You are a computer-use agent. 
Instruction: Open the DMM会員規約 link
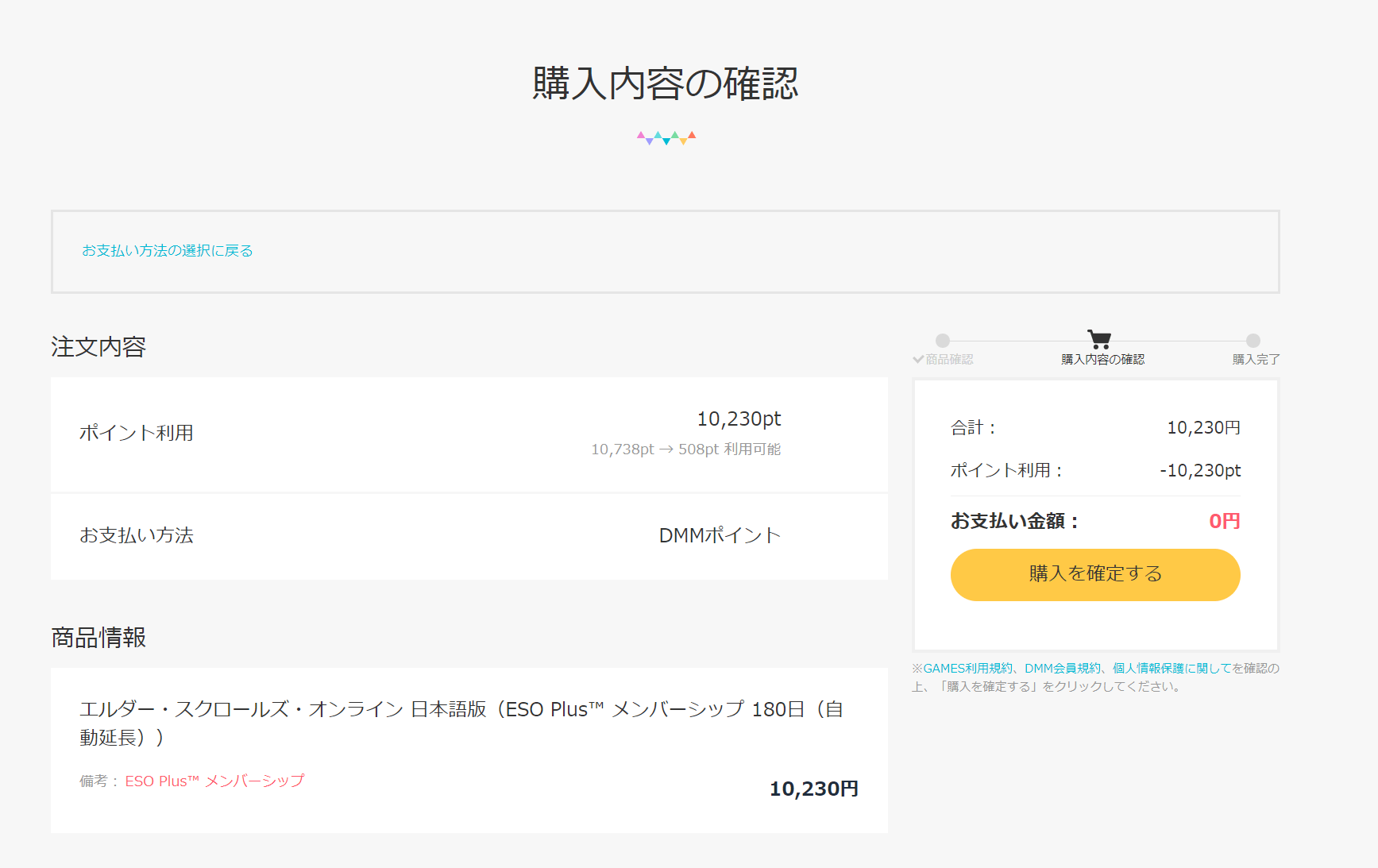1063,669
